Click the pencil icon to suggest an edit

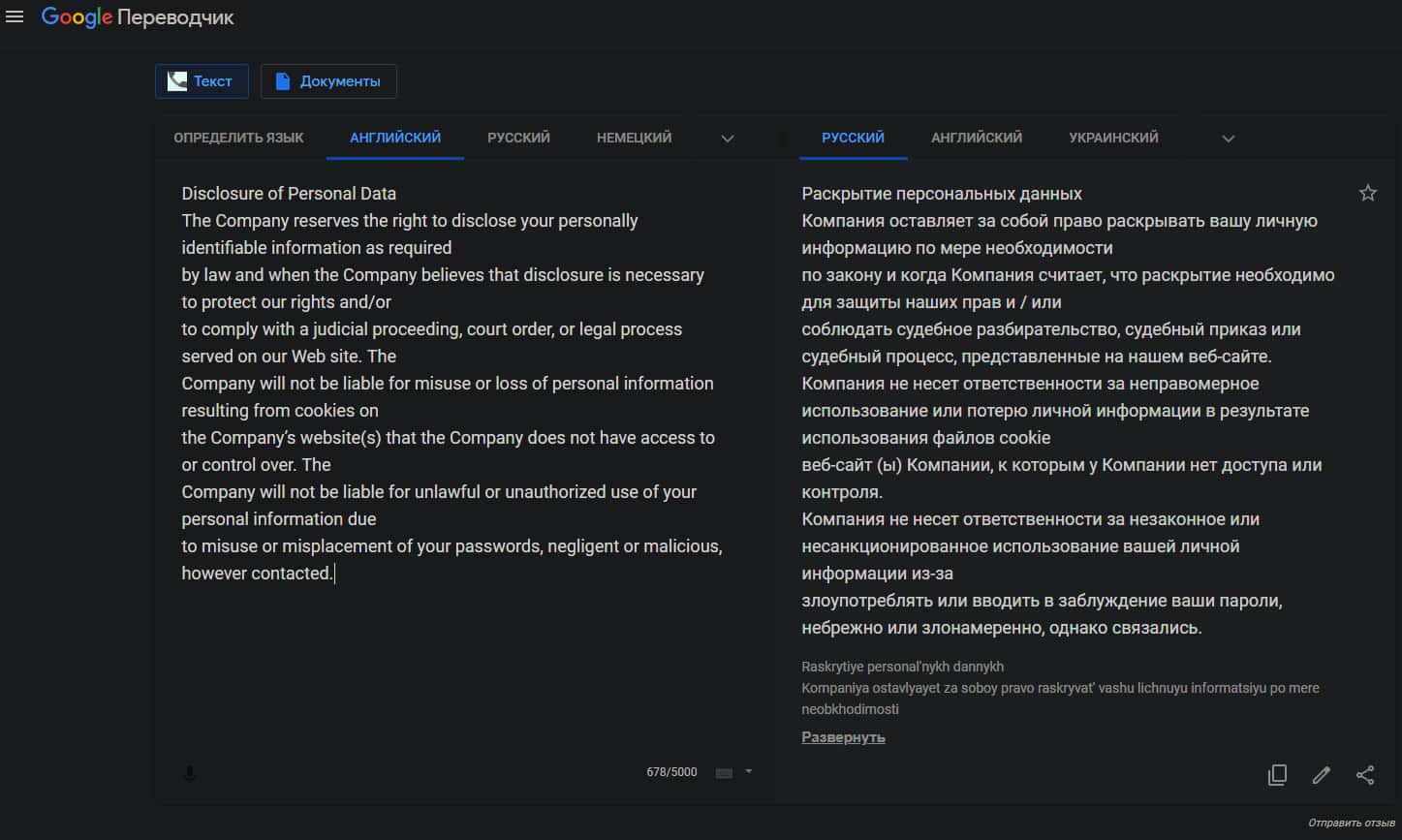click(x=1321, y=774)
